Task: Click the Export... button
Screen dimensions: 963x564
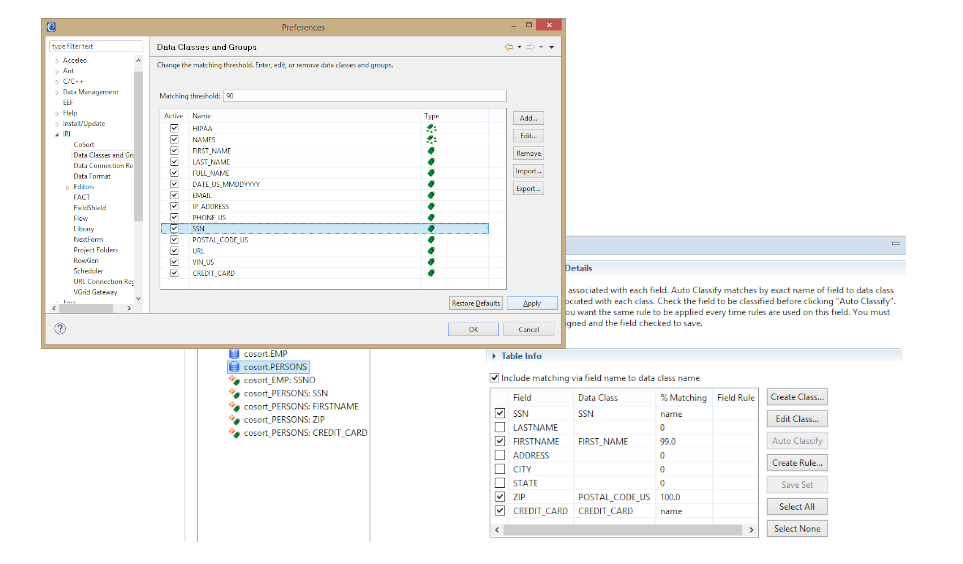Action: 528,189
